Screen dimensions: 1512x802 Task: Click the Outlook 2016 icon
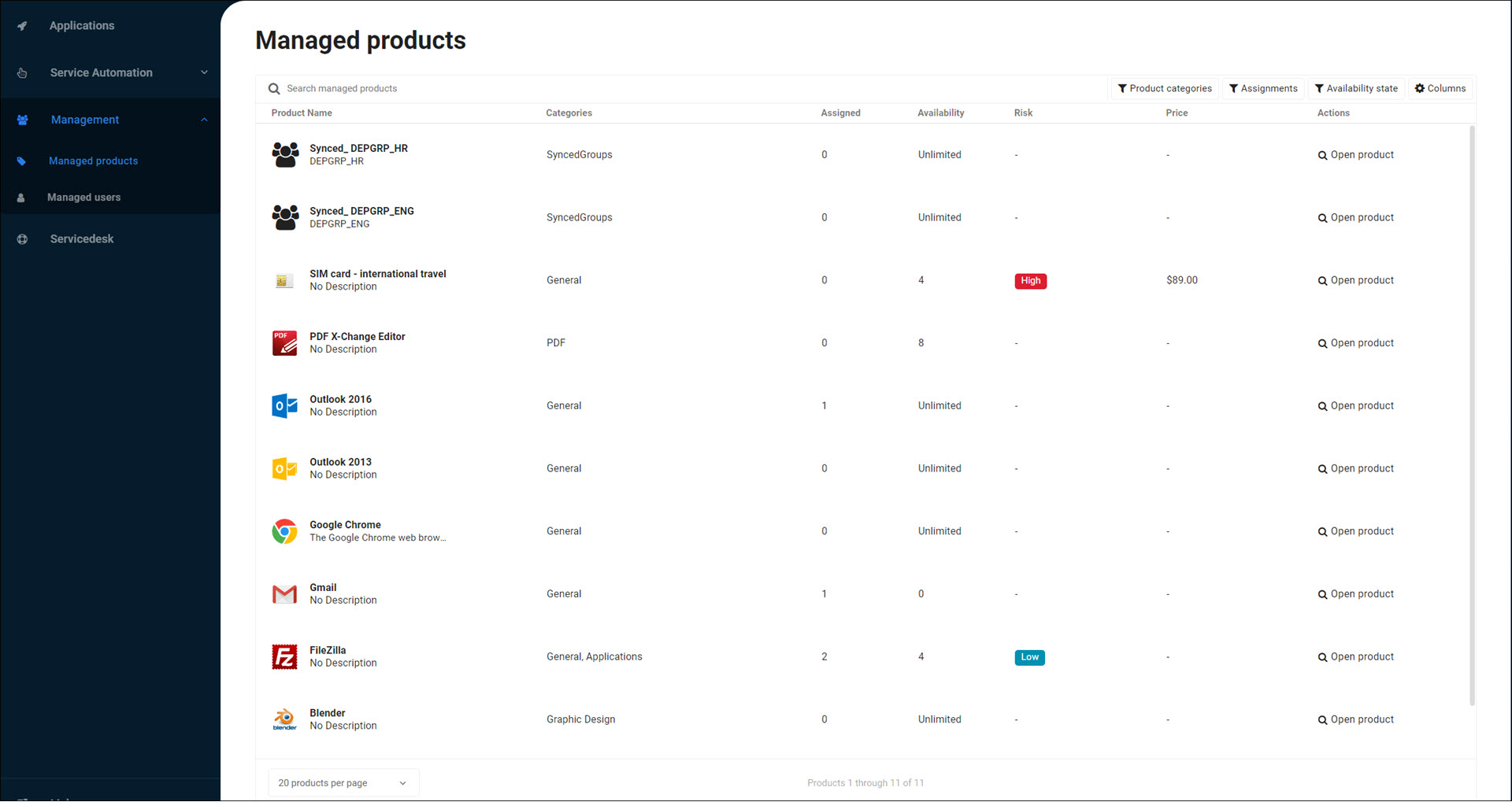click(x=284, y=406)
